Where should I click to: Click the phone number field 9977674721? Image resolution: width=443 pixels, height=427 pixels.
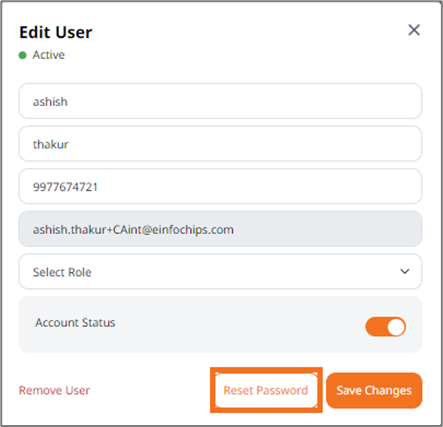coord(220,186)
